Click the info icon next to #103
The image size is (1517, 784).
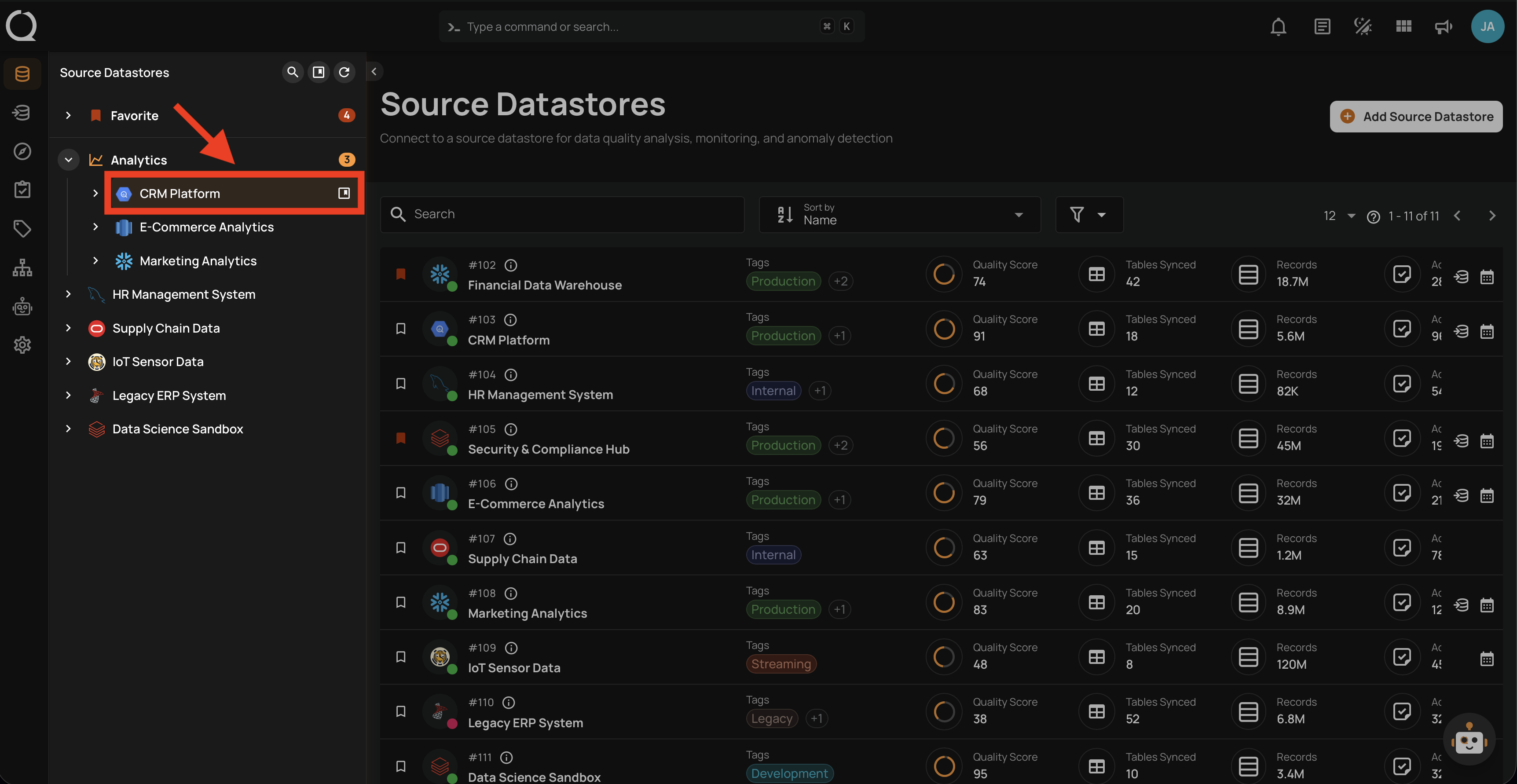coord(510,319)
